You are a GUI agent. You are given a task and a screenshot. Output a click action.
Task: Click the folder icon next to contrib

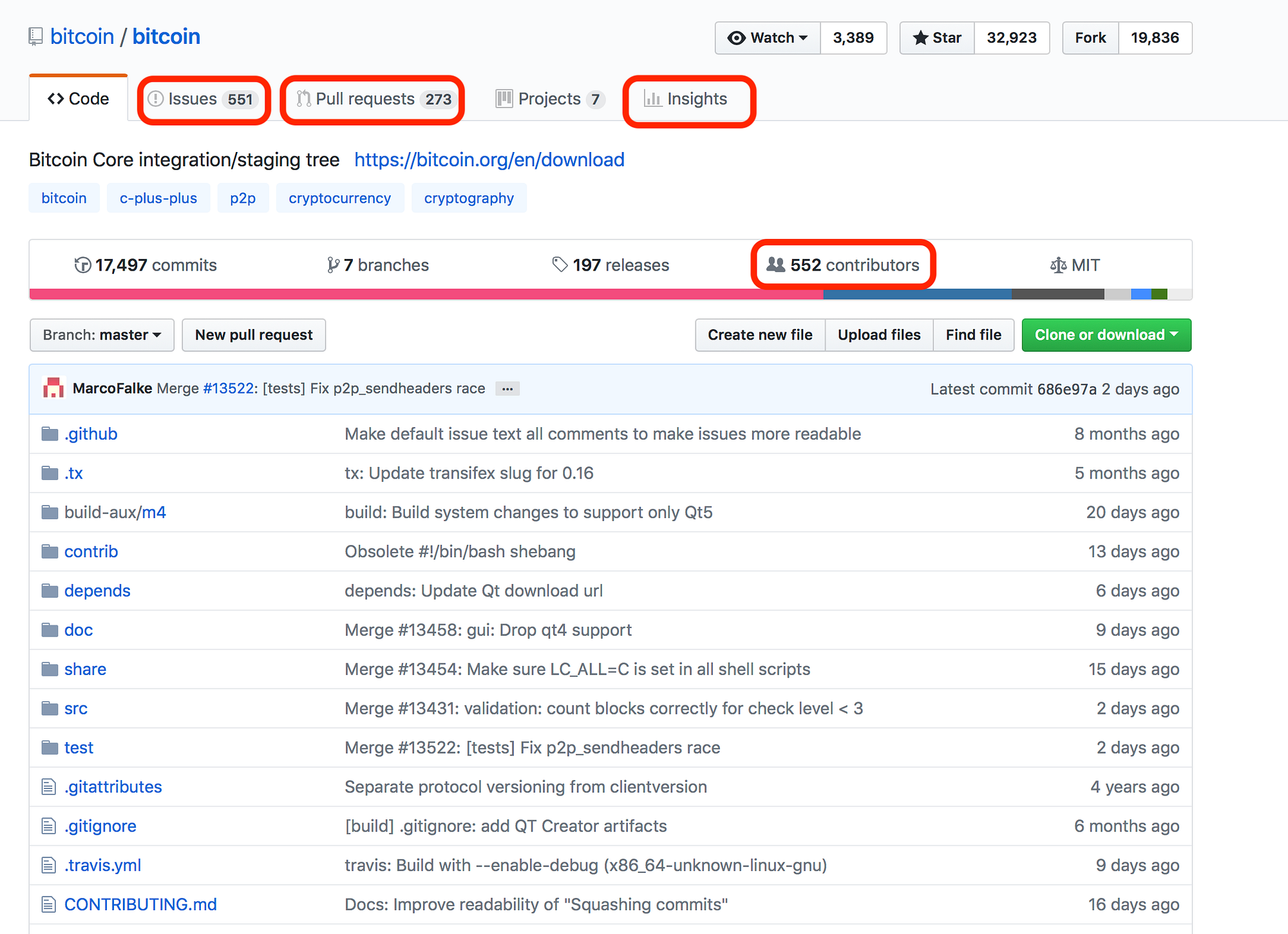click(x=50, y=552)
